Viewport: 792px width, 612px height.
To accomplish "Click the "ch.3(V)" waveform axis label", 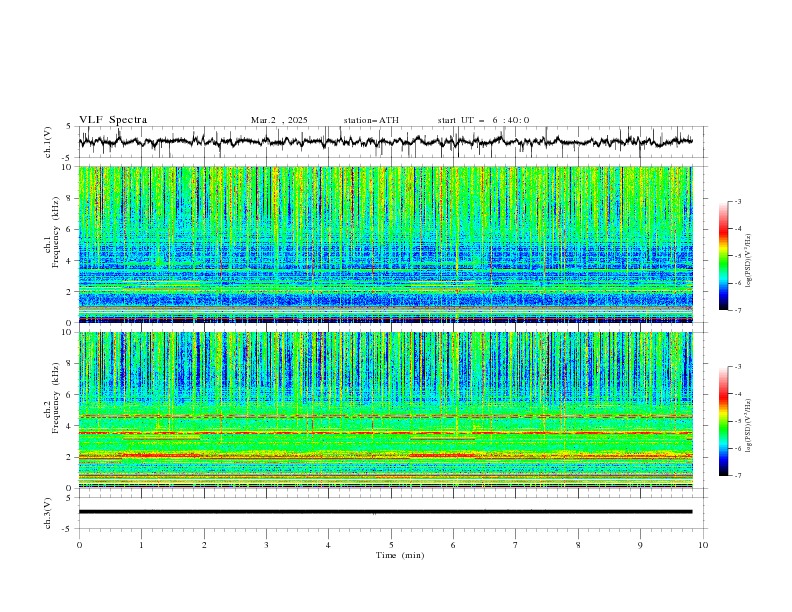I will [x=48, y=513].
